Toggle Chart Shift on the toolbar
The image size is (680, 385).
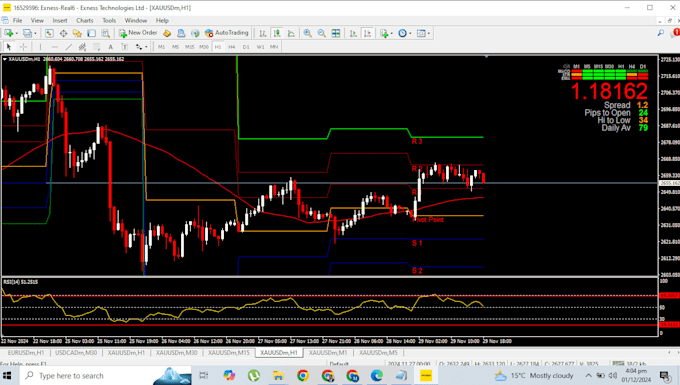(x=367, y=33)
